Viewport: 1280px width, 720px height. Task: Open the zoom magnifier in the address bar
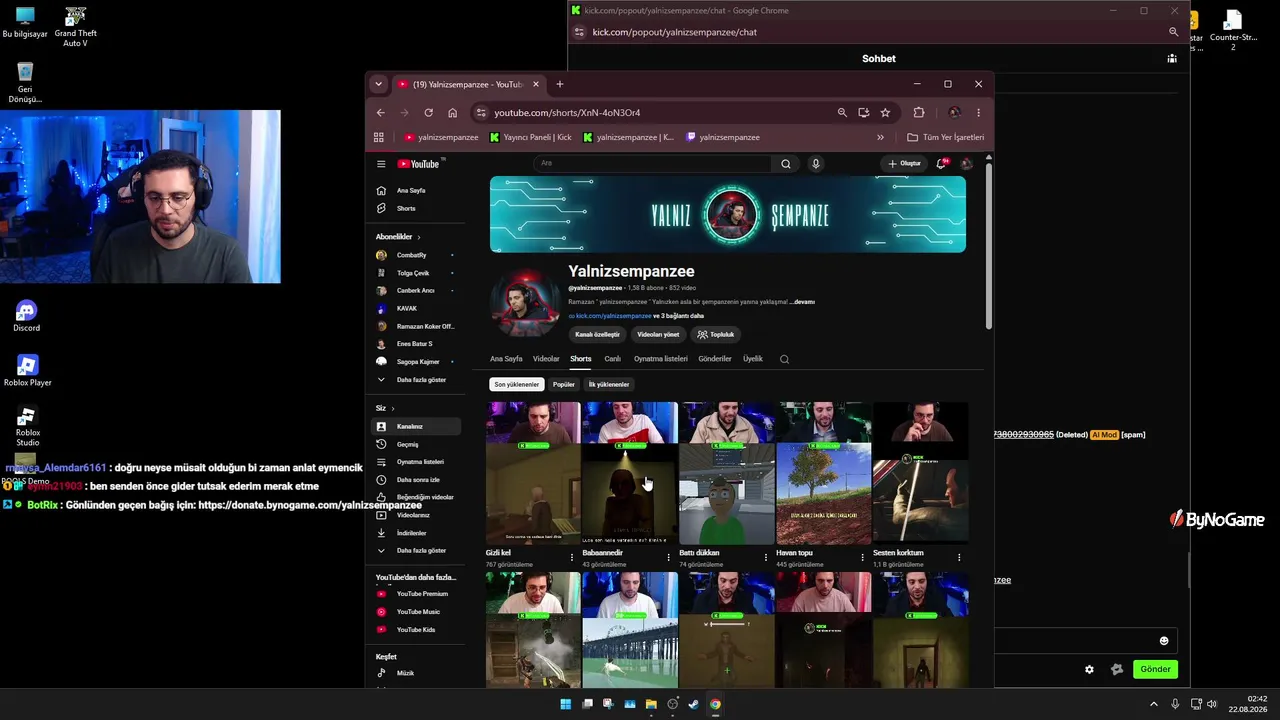pyautogui.click(x=842, y=113)
